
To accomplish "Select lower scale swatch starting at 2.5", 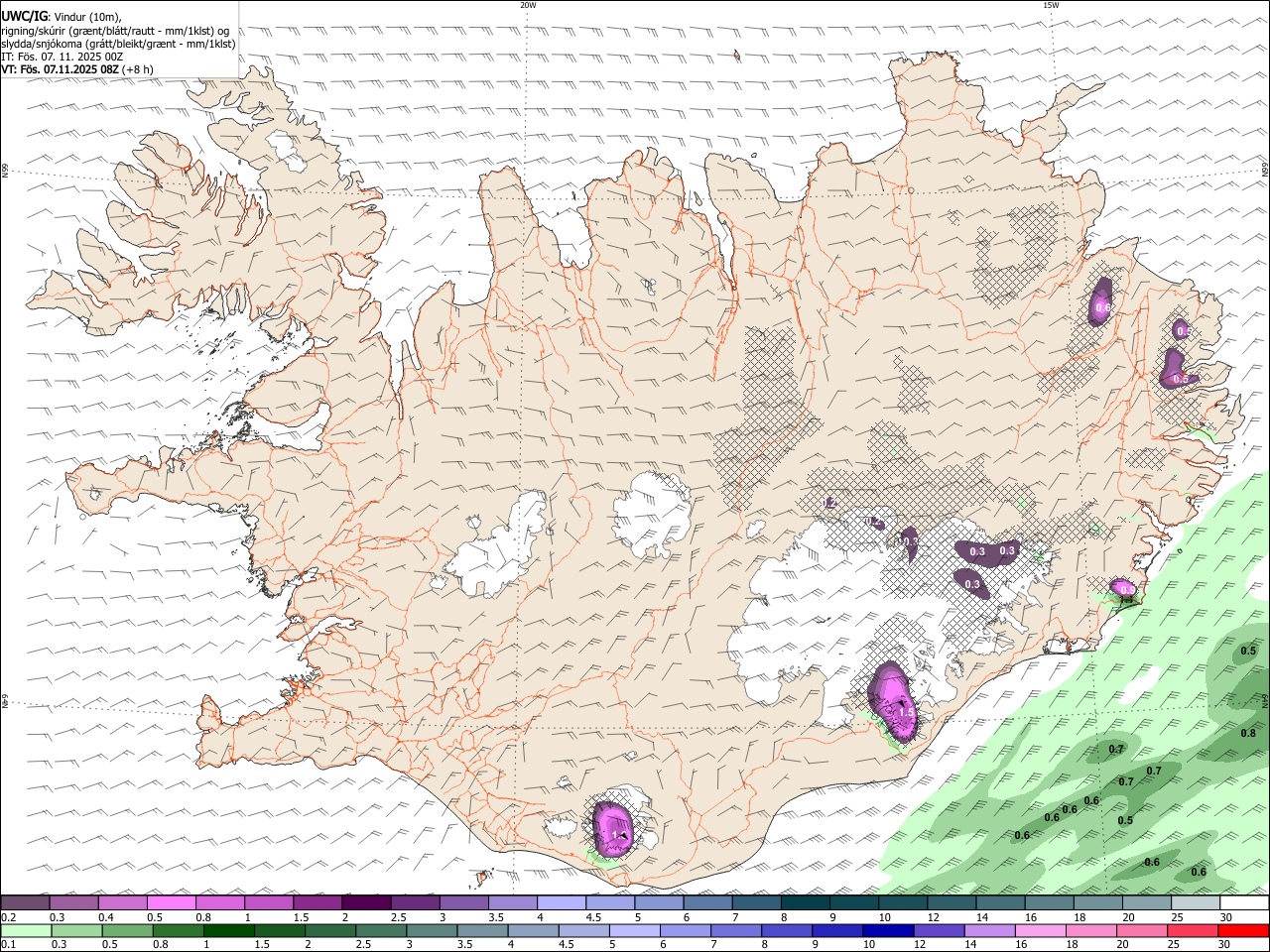I will [380, 931].
